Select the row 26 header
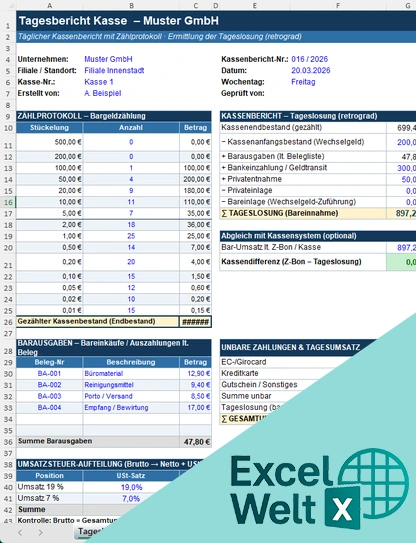The height and width of the screenshot is (543, 416). tap(8, 322)
